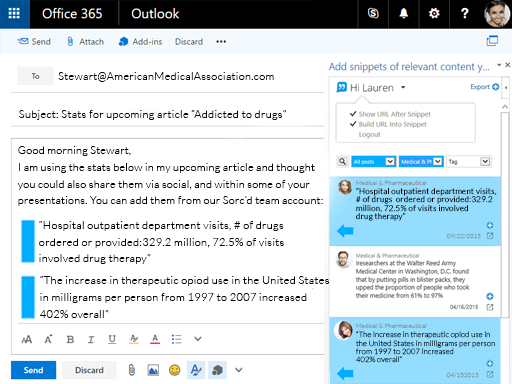Viewport: 512px width, 384px height.
Task: Click the To recipients button
Action: pyautogui.click(x=35, y=76)
